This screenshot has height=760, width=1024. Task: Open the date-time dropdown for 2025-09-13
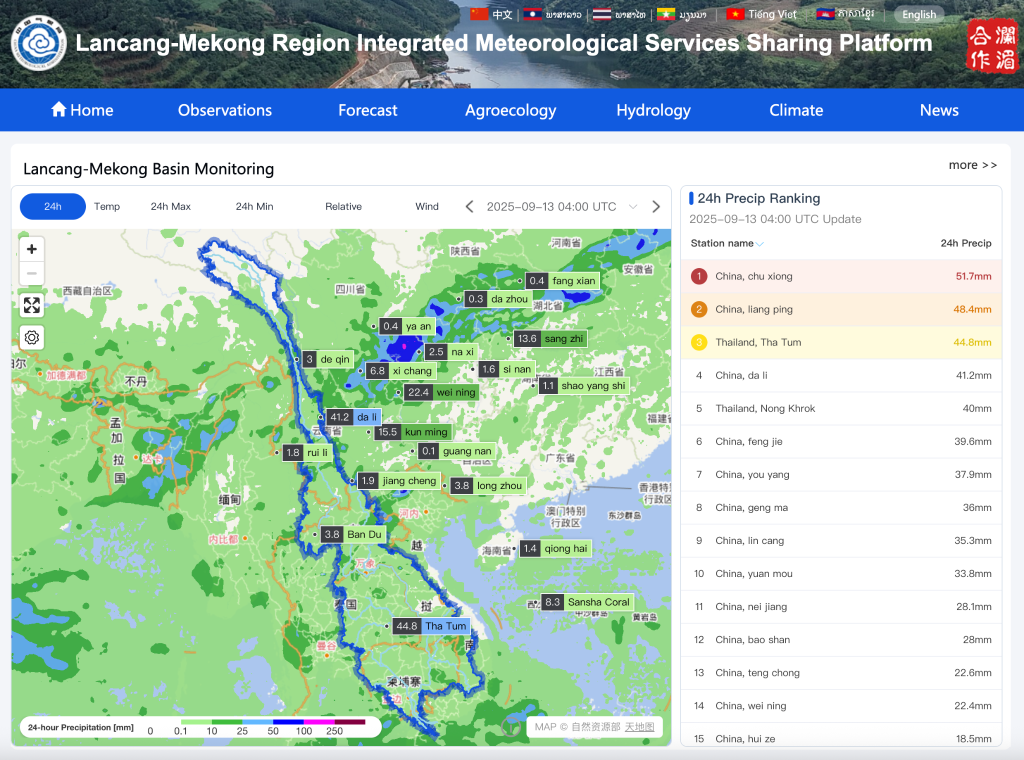point(632,207)
